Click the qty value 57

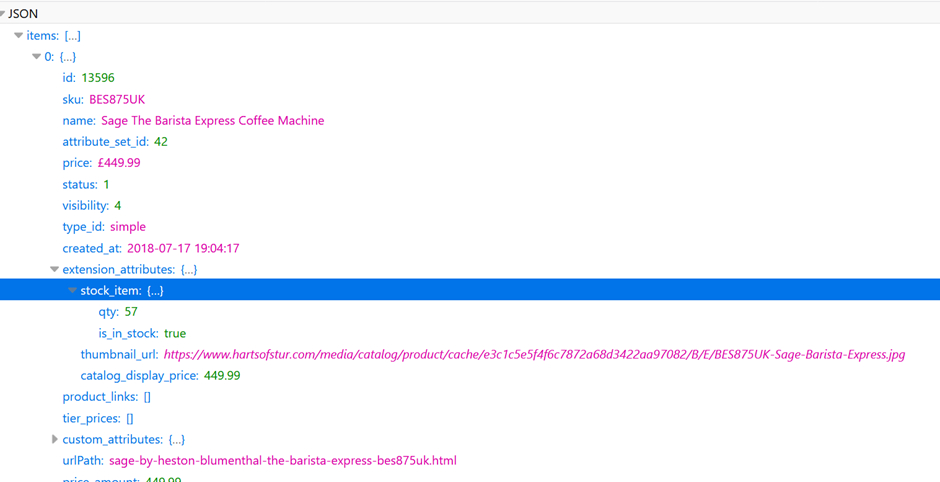(131, 312)
